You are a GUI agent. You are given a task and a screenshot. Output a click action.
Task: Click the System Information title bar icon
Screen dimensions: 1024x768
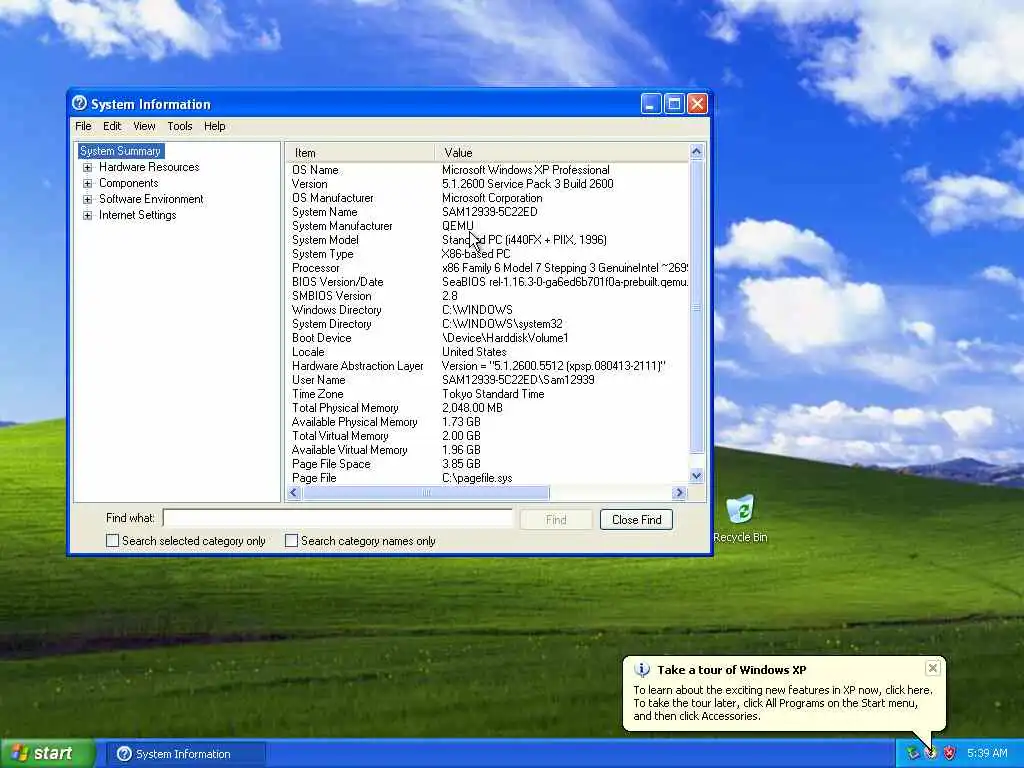[80, 103]
